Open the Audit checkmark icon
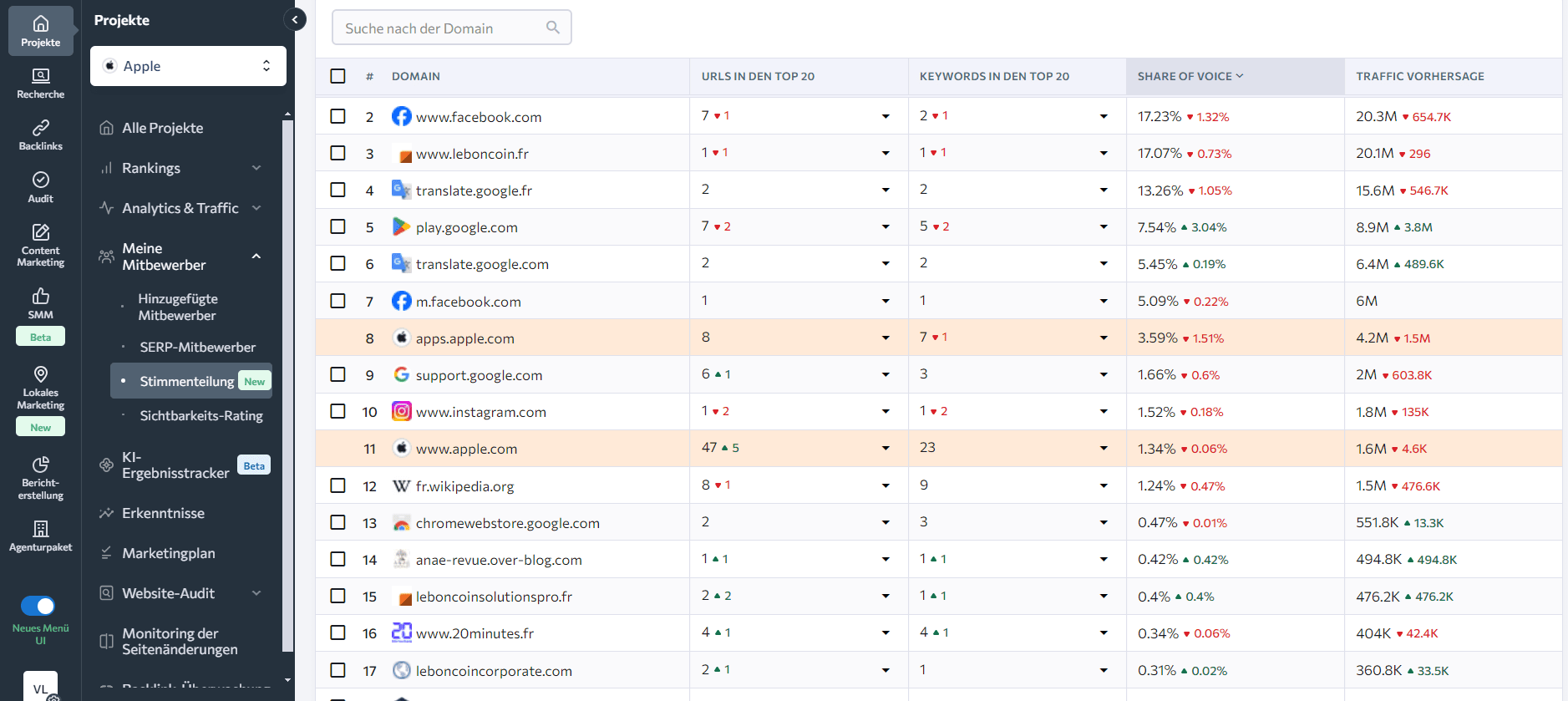This screenshot has width=1568, height=701. pos(40,179)
